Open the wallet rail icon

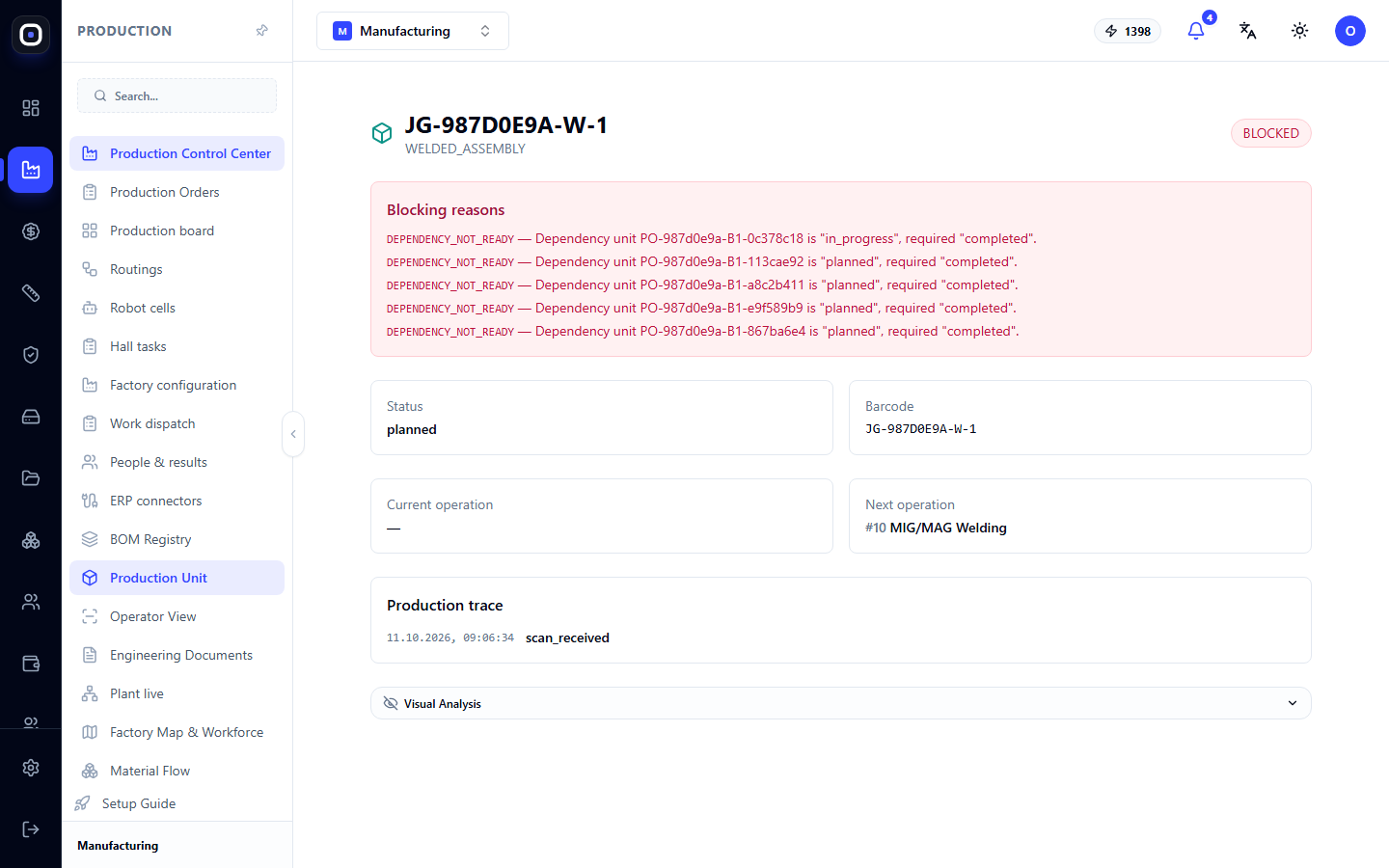(x=31, y=664)
